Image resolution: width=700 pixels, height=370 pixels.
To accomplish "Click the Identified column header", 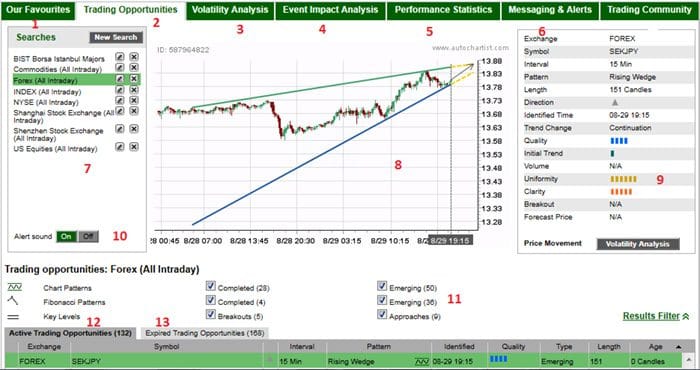I will 459,347.
